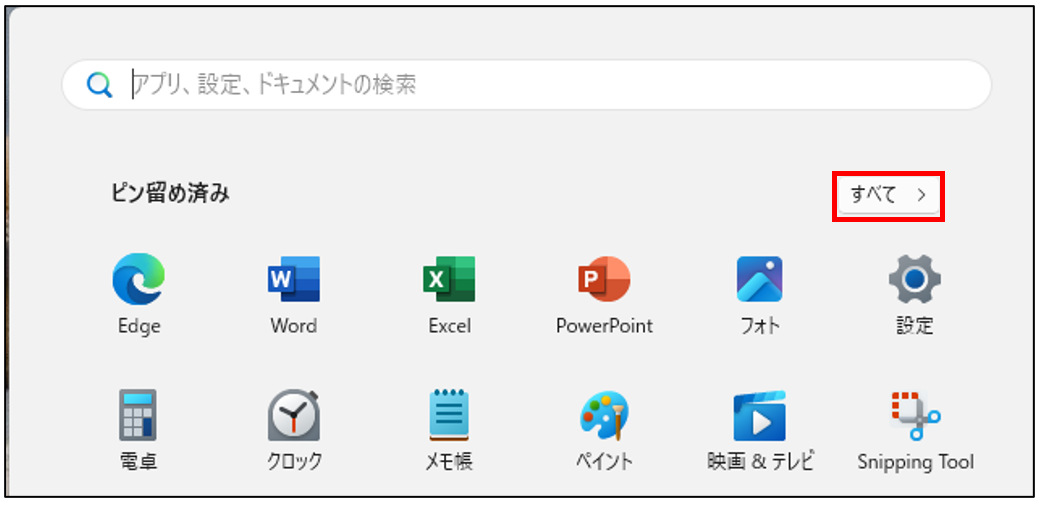1045x506 pixels.
Task: Click the 映画 & テレビ text label
Action: [759, 462]
